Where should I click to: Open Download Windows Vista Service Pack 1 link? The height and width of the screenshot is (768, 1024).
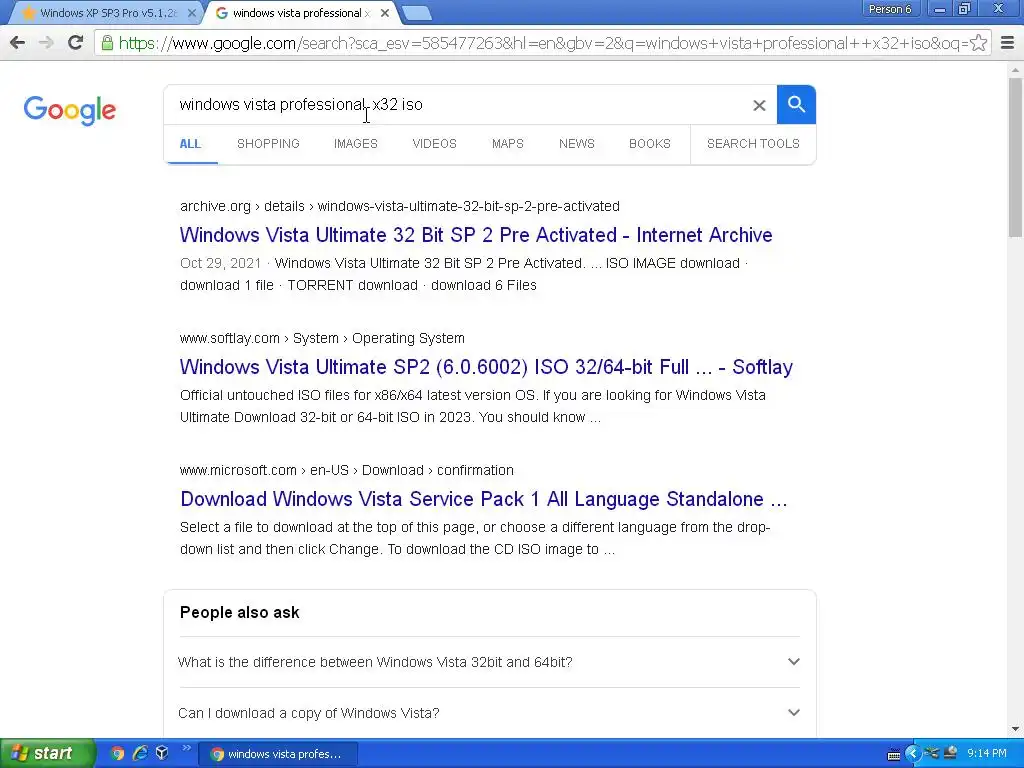484,499
